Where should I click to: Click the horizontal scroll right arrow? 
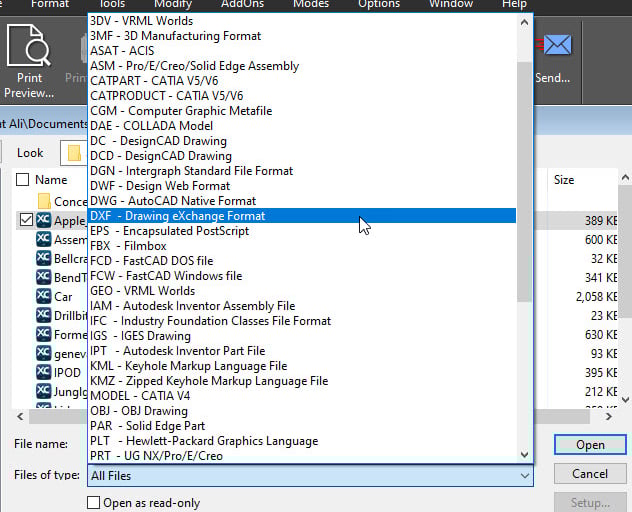(609, 416)
